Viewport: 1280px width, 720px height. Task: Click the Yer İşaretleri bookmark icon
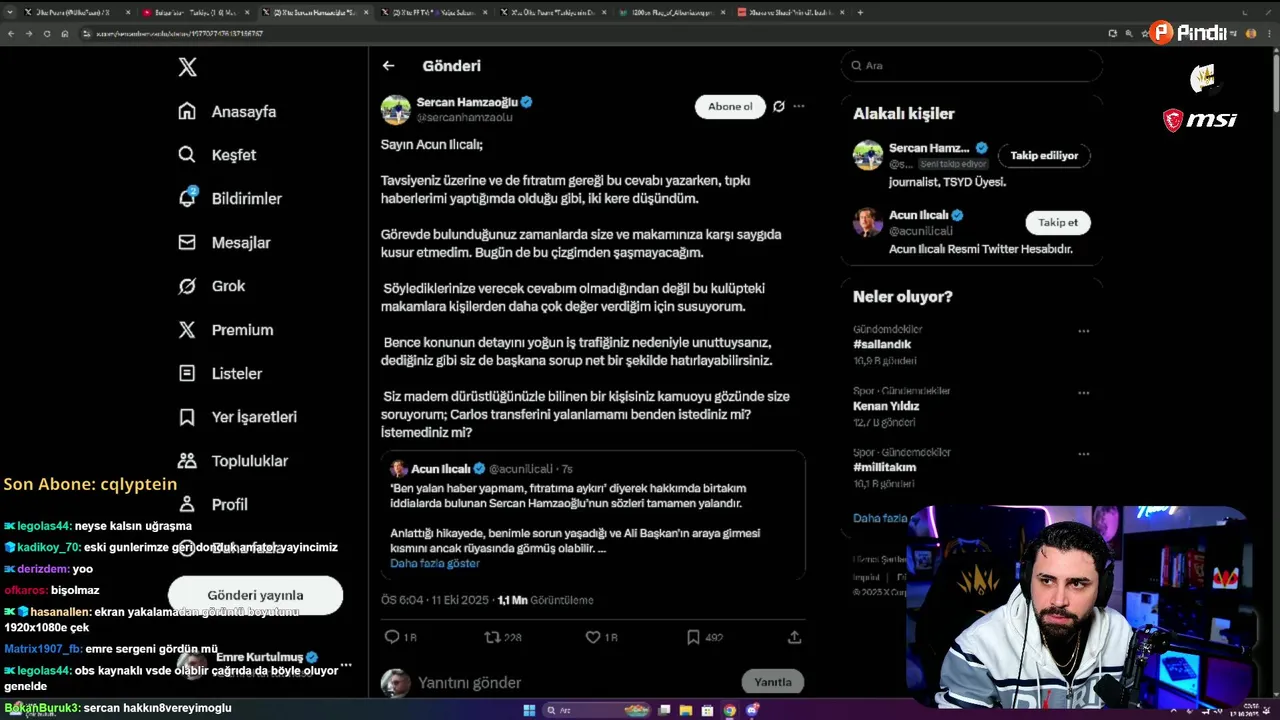point(187,417)
